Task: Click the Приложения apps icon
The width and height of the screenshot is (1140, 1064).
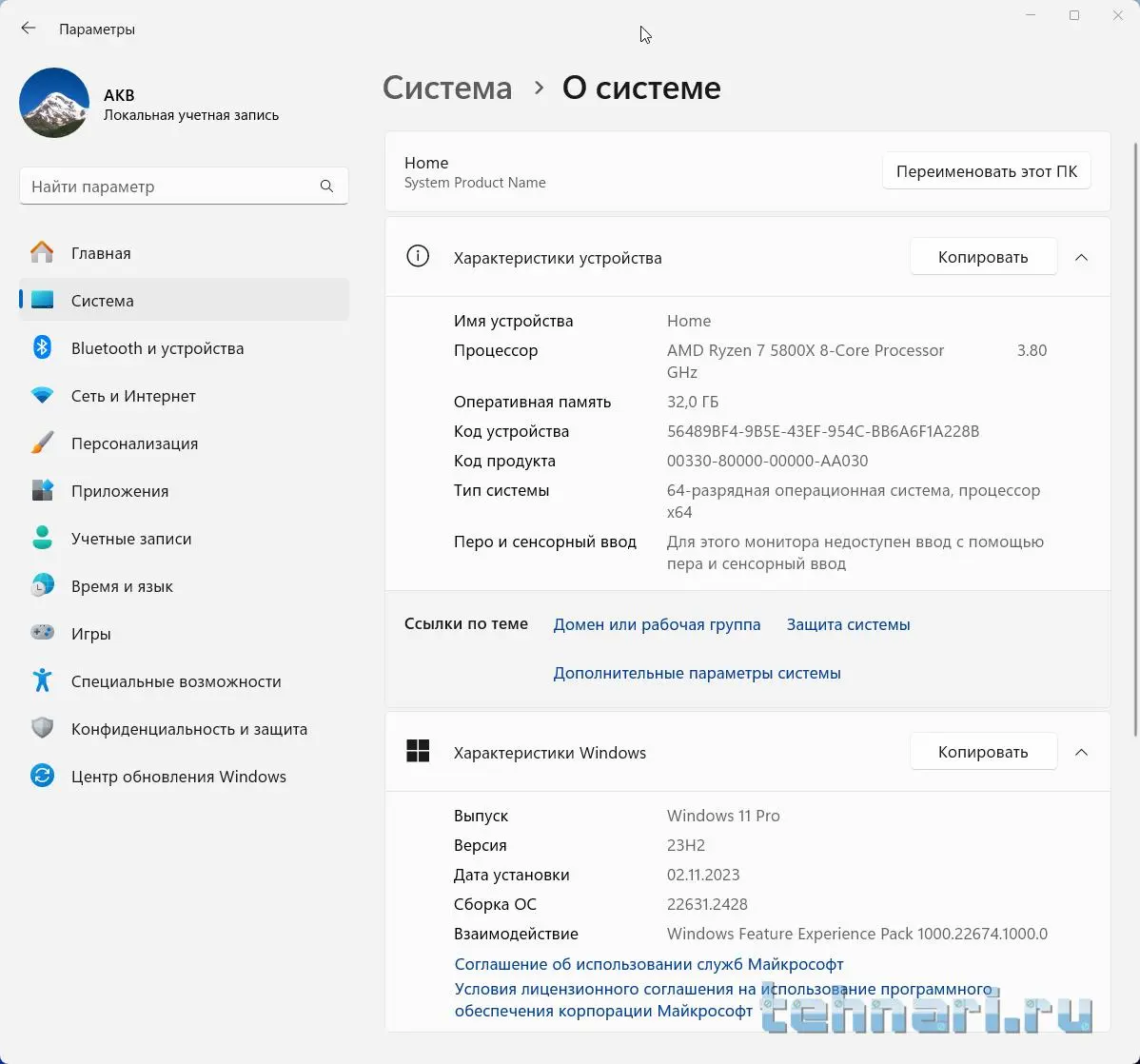Action: (42, 490)
